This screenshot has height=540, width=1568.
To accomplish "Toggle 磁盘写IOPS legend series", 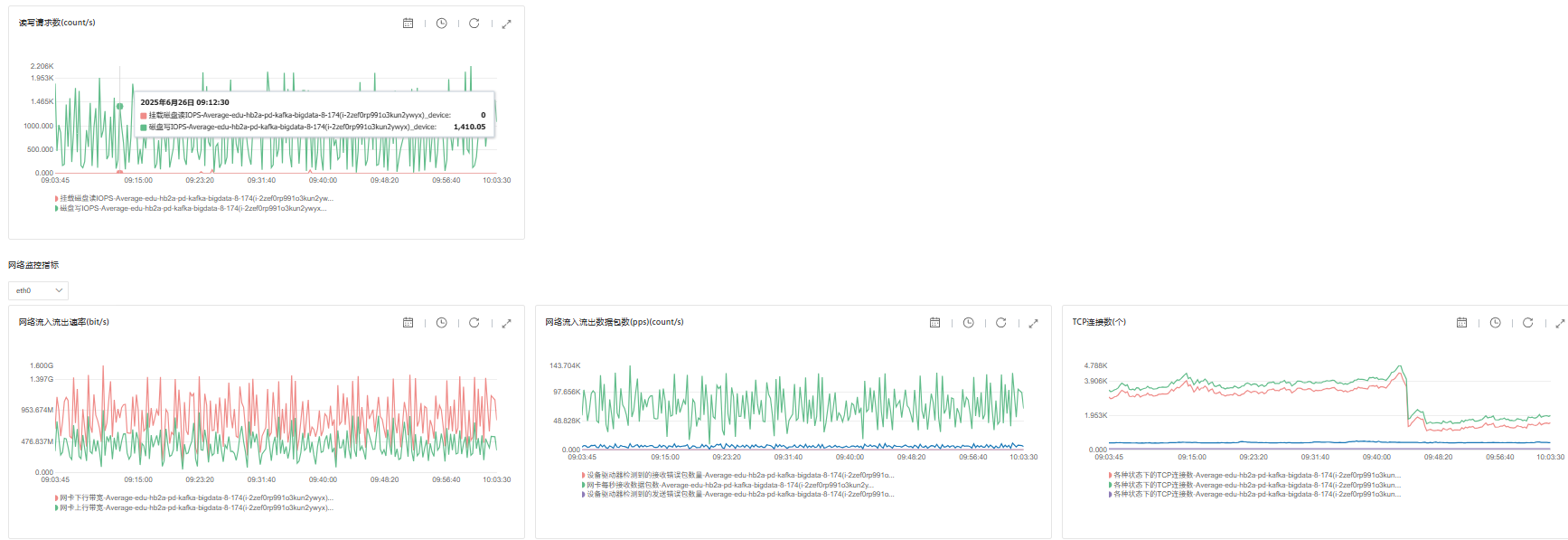I will click(x=191, y=208).
